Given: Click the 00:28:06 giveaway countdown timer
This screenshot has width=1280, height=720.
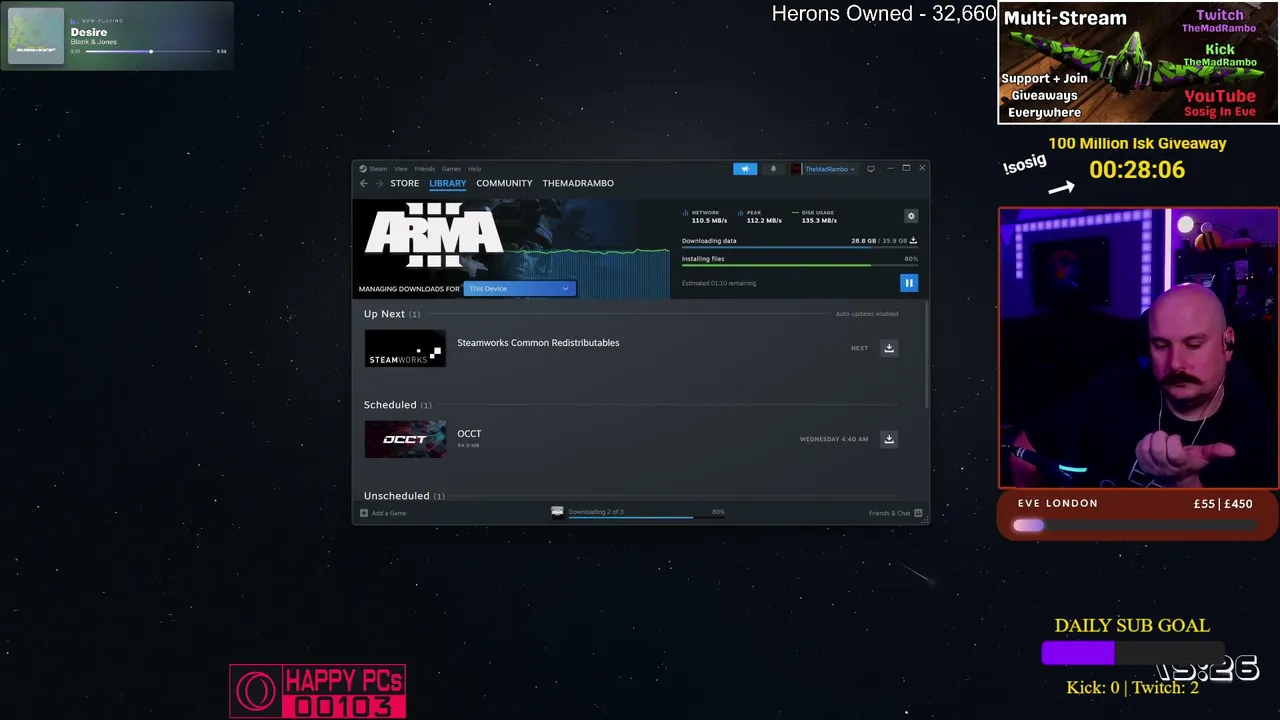Looking at the screenshot, I should click(x=1137, y=170).
